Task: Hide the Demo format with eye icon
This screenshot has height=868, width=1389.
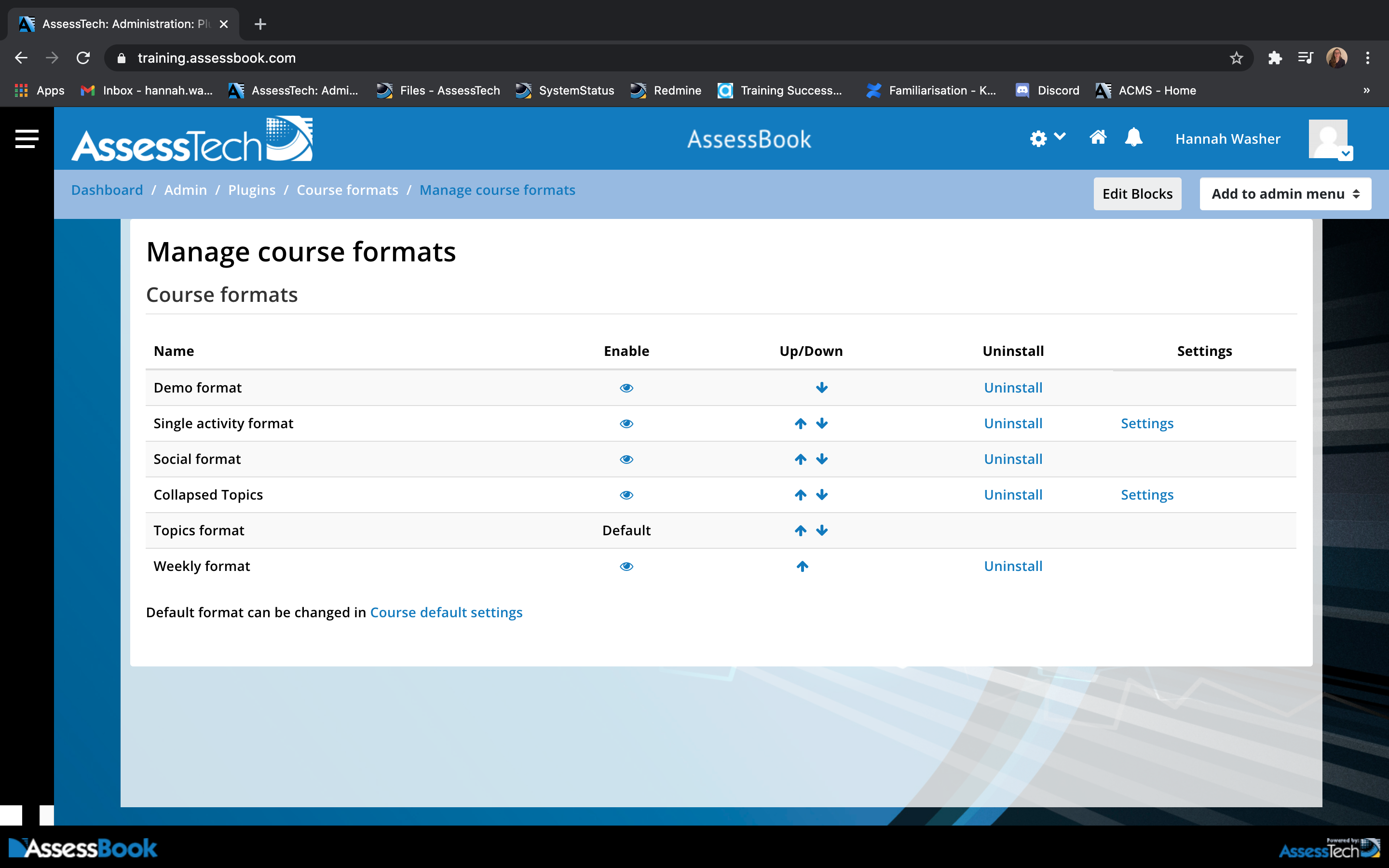Action: point(626,388)
